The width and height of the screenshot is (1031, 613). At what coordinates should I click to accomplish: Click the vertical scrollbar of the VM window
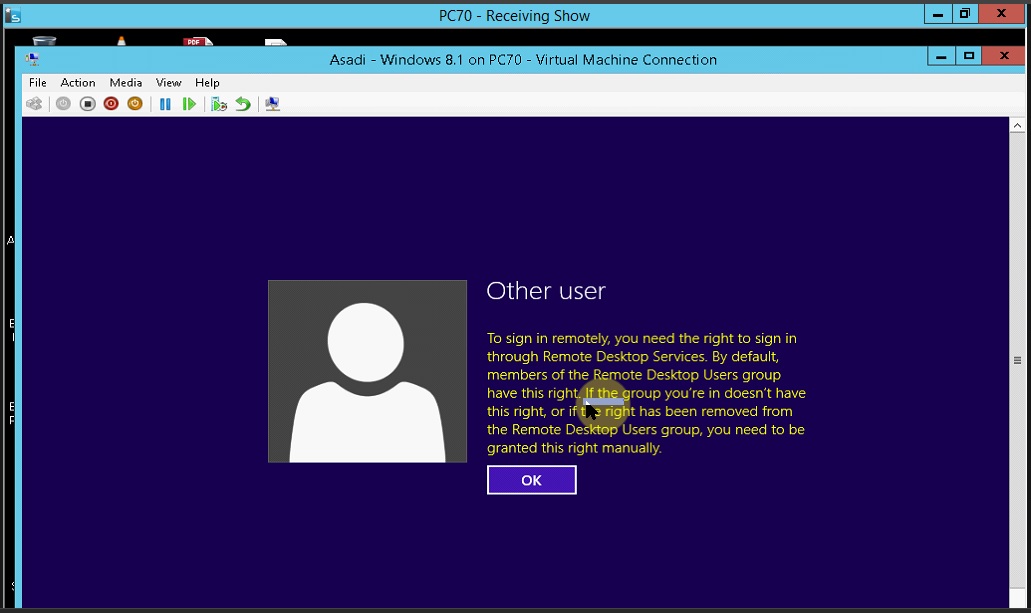pyautogui.click(x=1017, y=360)
